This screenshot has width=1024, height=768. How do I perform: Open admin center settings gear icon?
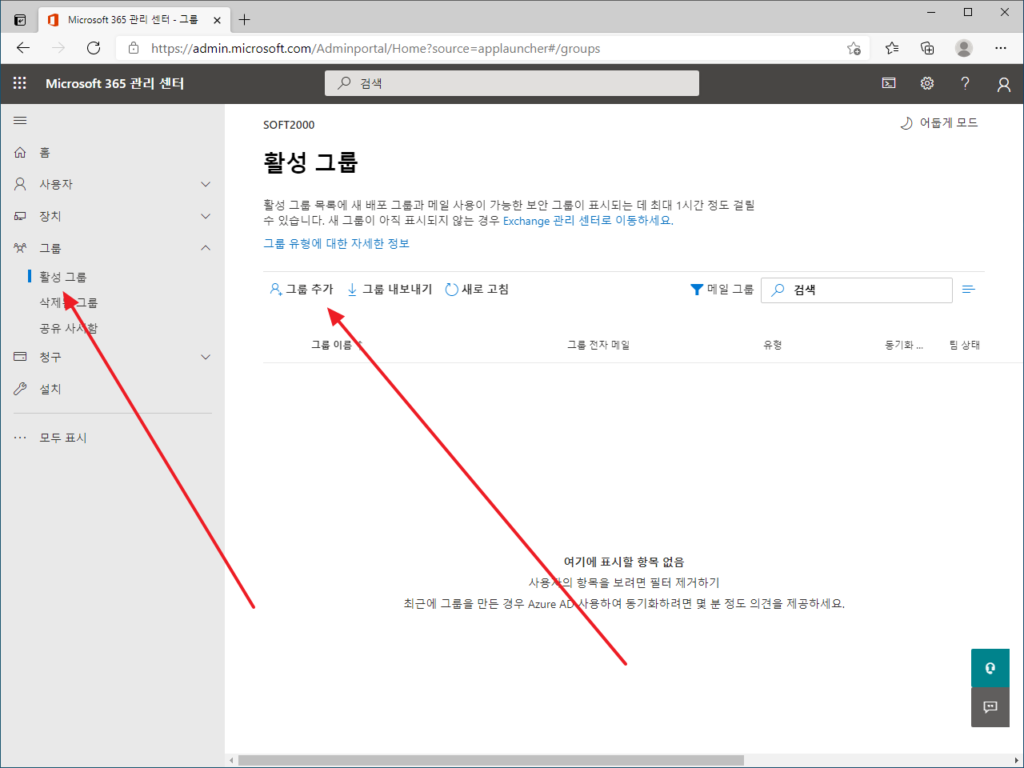coord(927,83)
